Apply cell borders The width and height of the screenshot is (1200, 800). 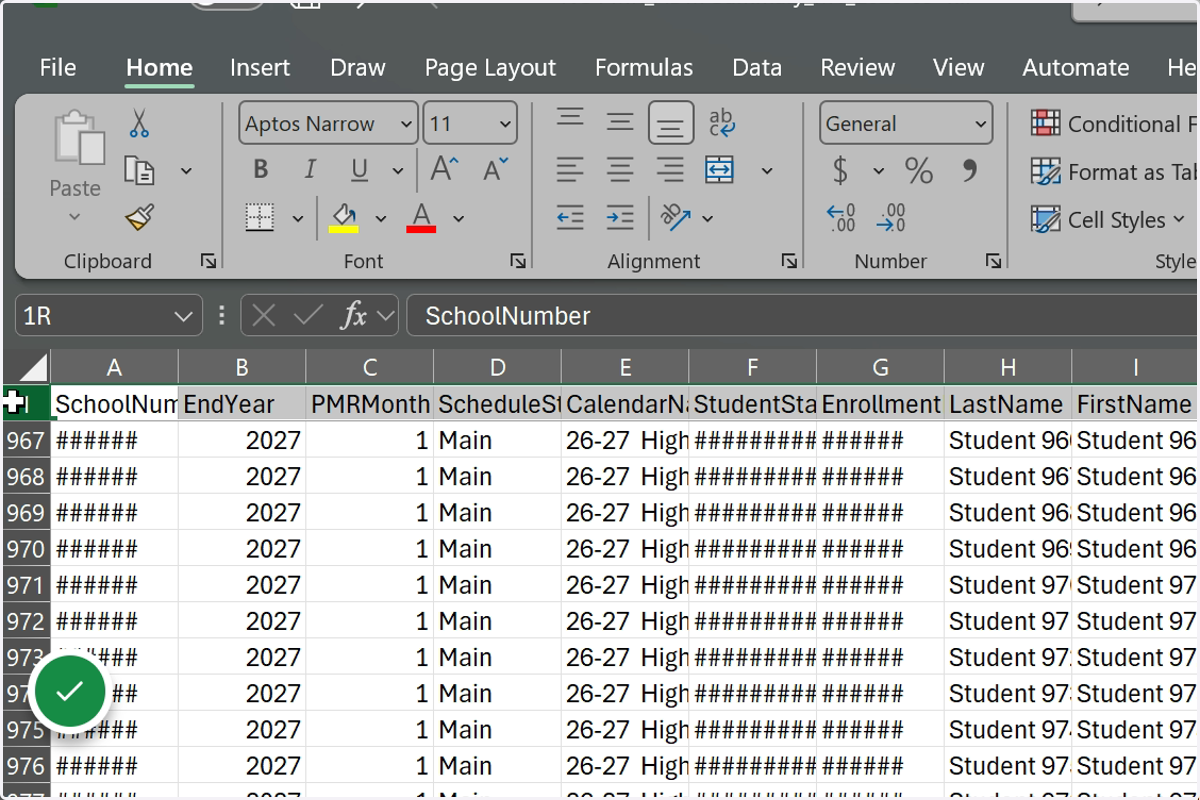point(260,218)
